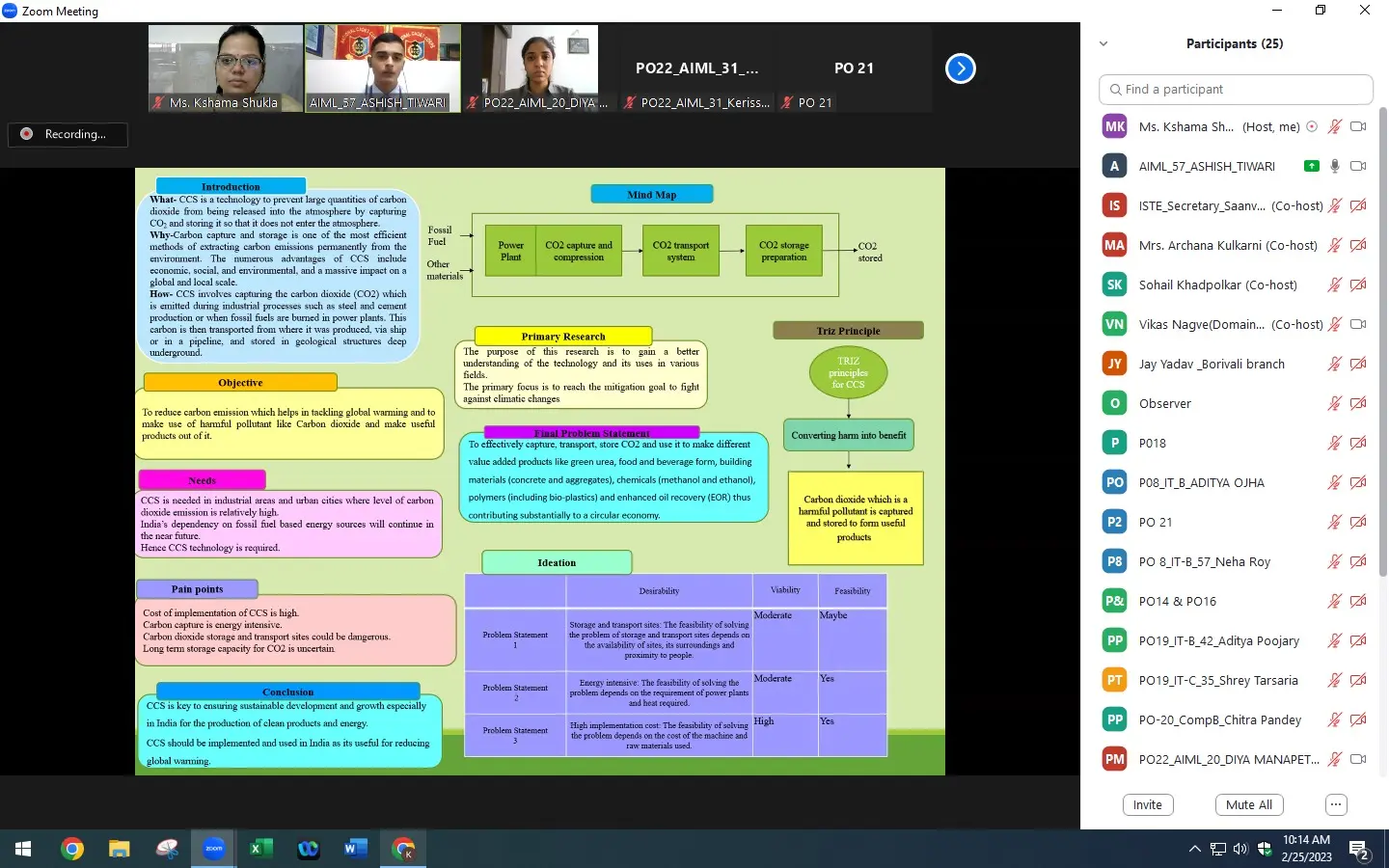This screenshot has height=868, width=1389.
Task: Open the Word icon in the taskbar
Action: 355,849
